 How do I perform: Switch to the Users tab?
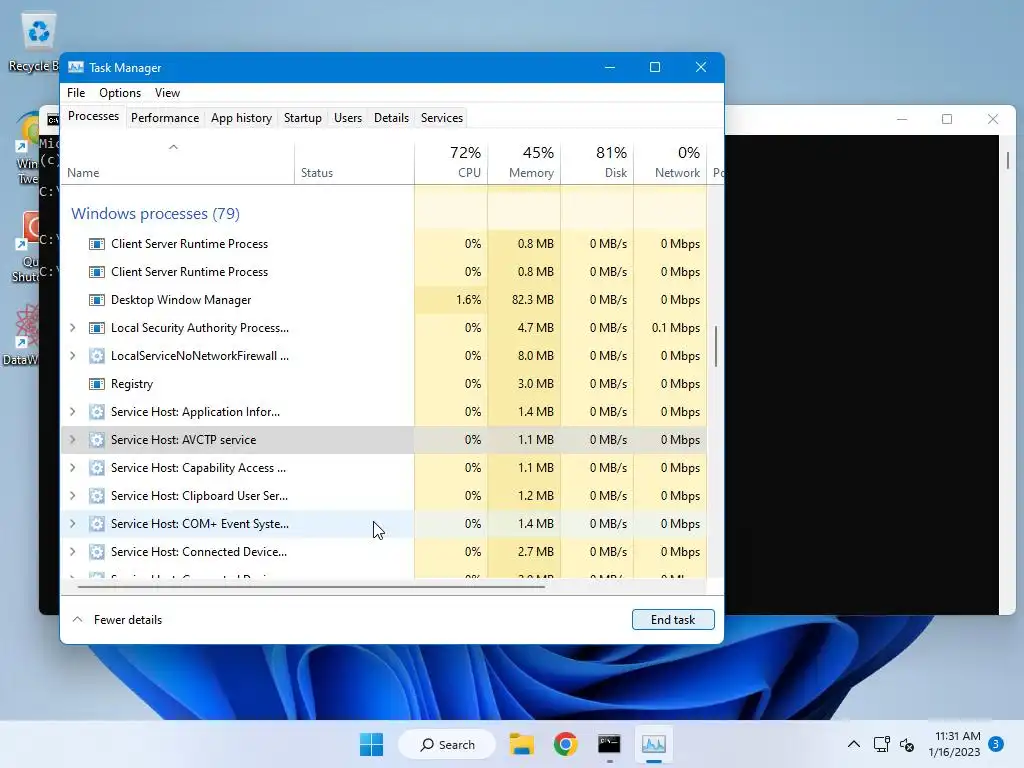(x=347, y=118)
